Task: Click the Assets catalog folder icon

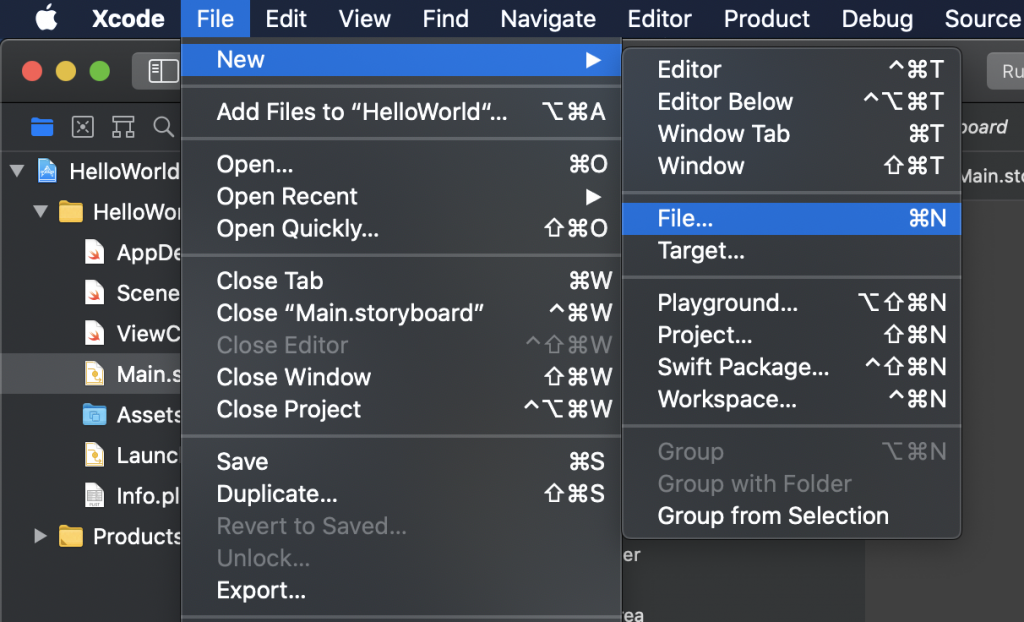Action: [95, 415]
